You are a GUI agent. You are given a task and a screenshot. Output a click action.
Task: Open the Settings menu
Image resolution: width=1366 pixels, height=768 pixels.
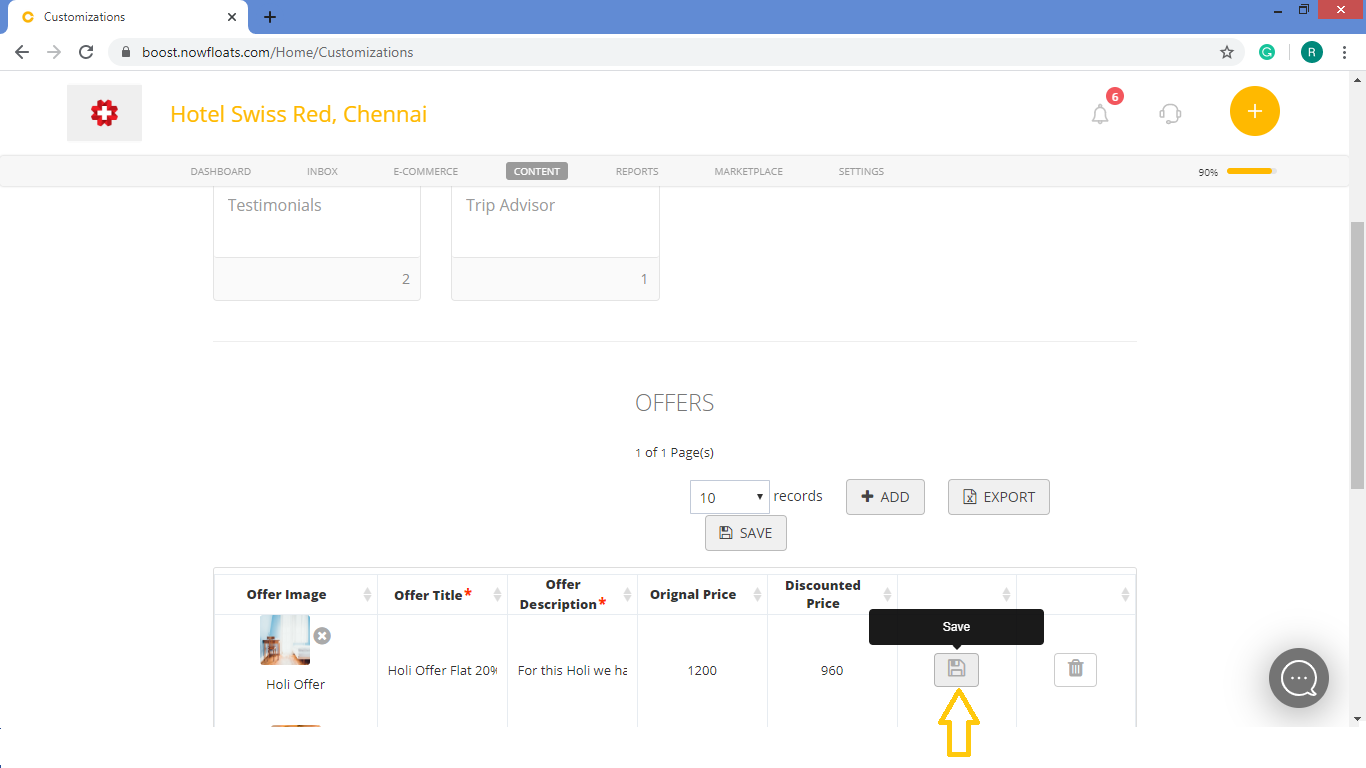(861, 171)
